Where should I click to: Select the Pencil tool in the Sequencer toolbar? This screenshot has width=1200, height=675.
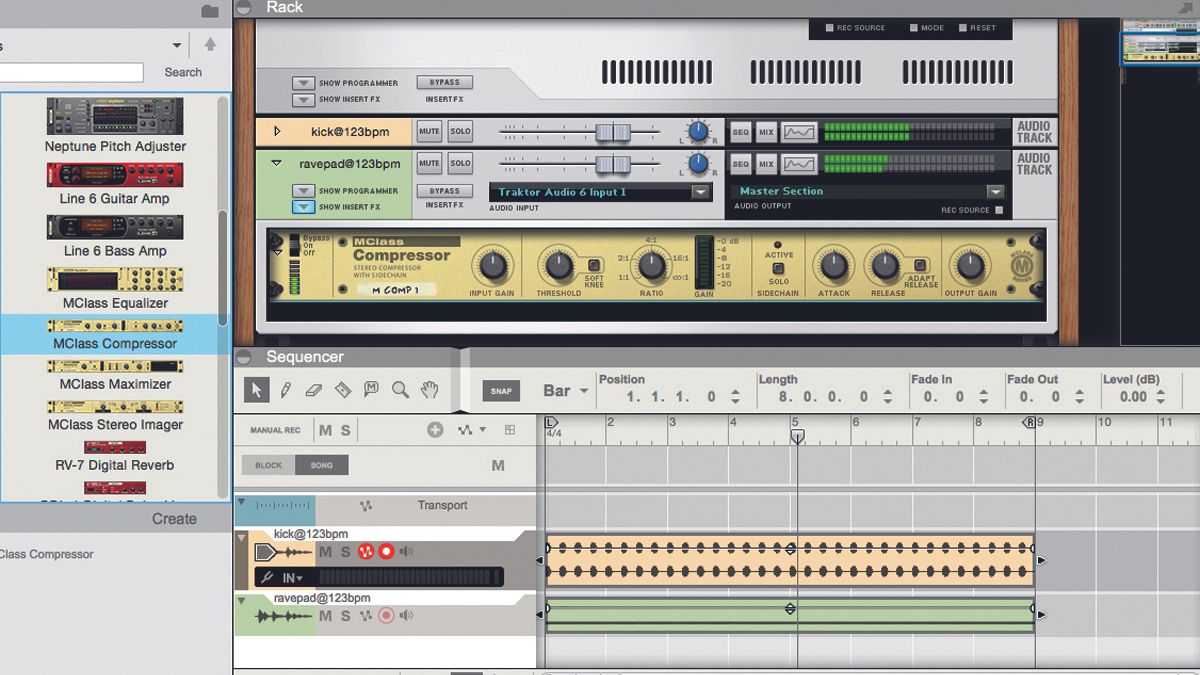286,390
